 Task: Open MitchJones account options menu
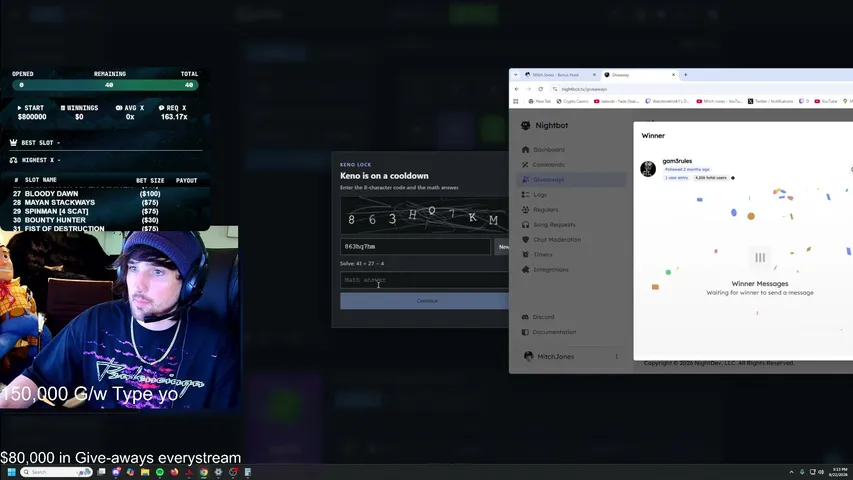616,356
